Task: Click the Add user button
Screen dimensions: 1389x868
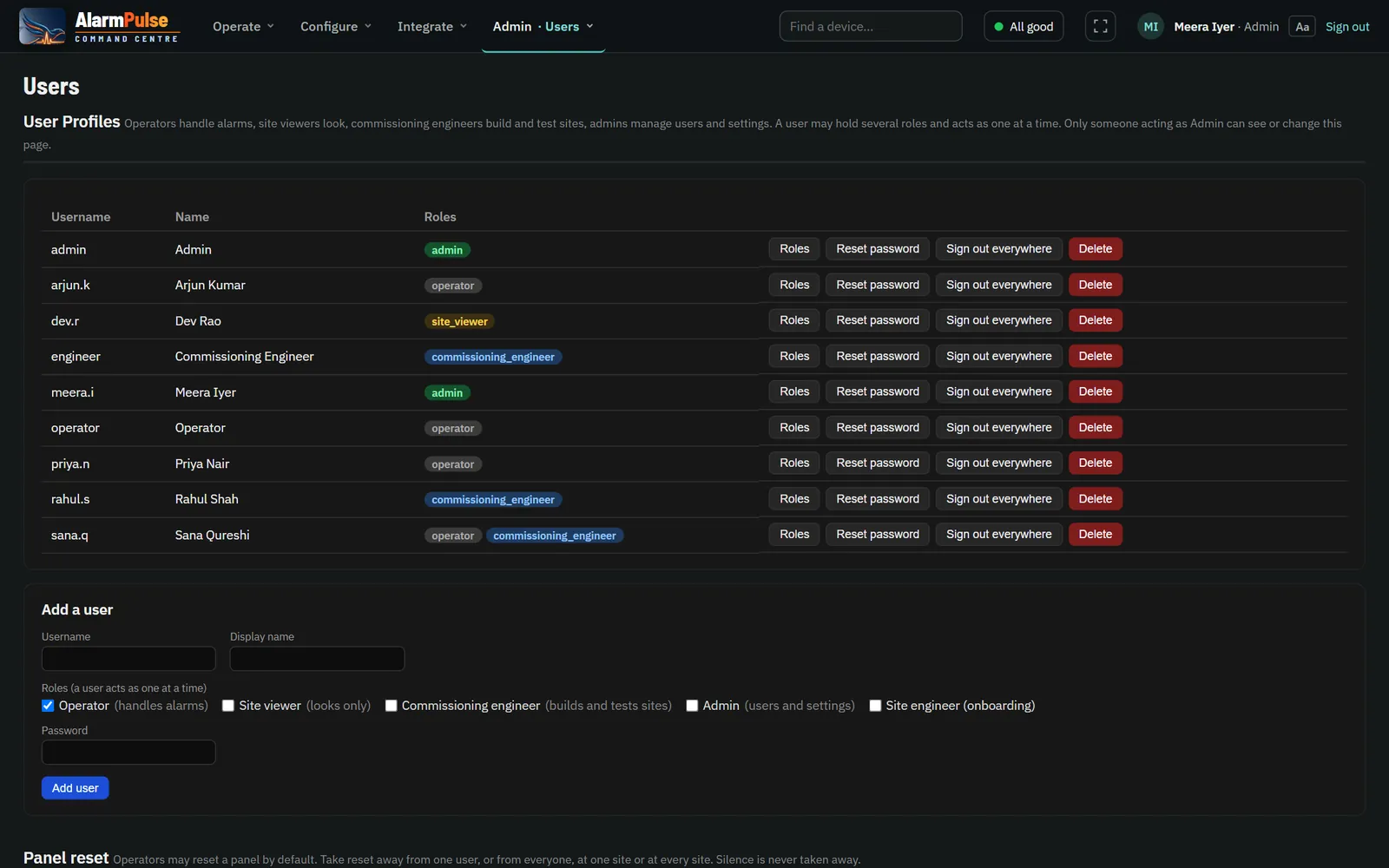Action: (75, 788)
